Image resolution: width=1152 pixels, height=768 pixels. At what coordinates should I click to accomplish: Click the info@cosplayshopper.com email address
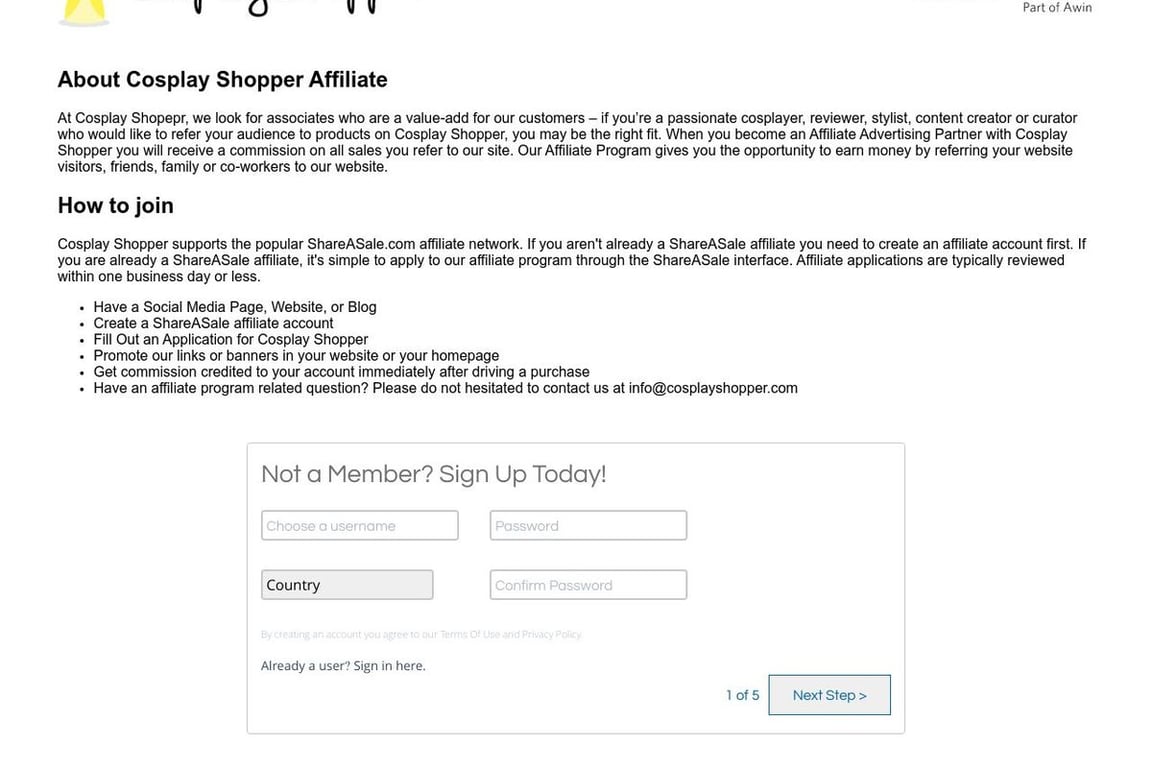pyautogui.click(x=713, y=388)
